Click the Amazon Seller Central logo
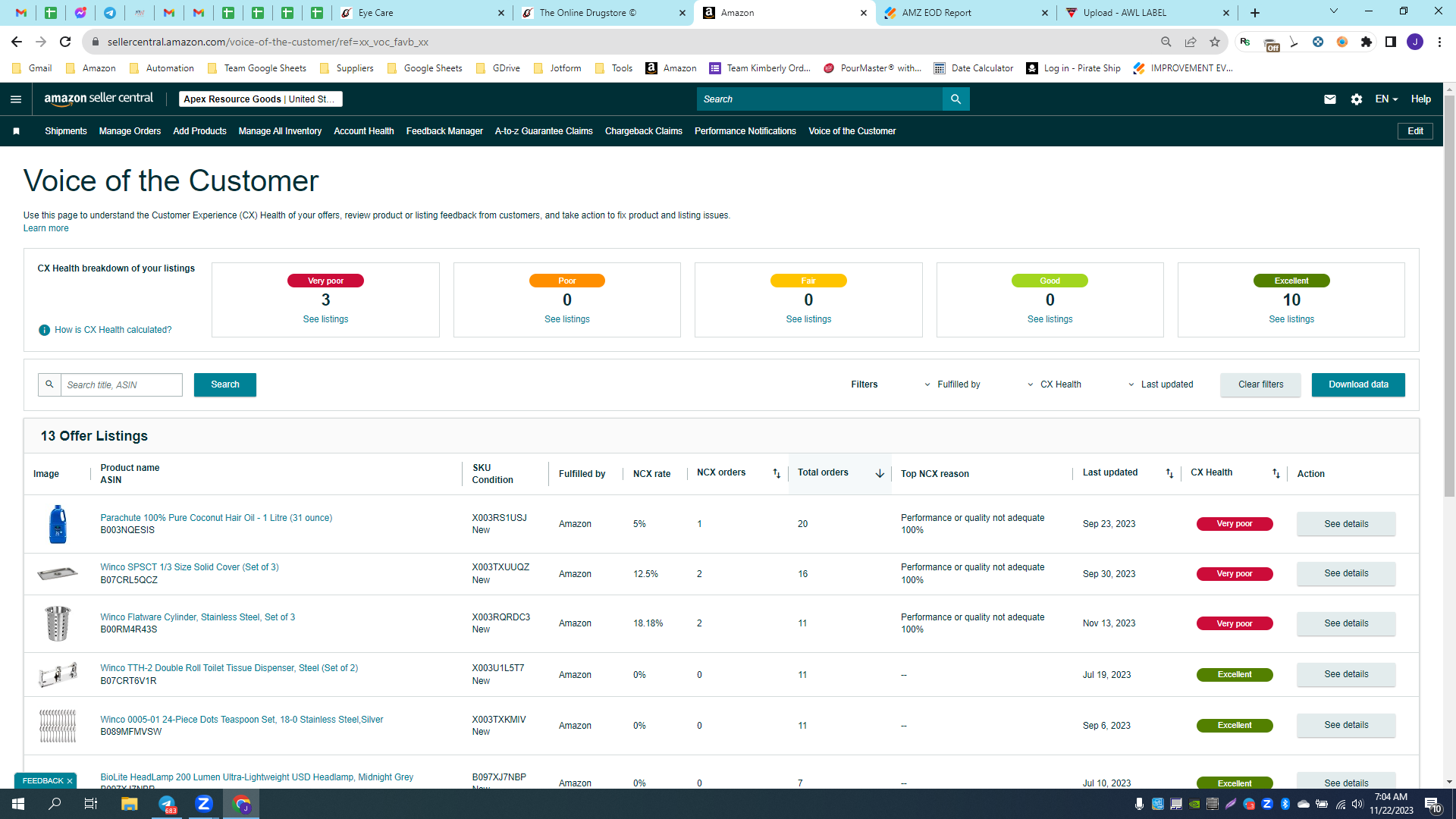 99,99
